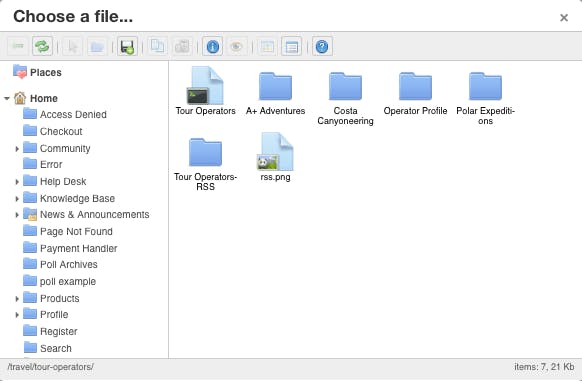
Task: Select the rss.png image file
Action: [275, 157]
